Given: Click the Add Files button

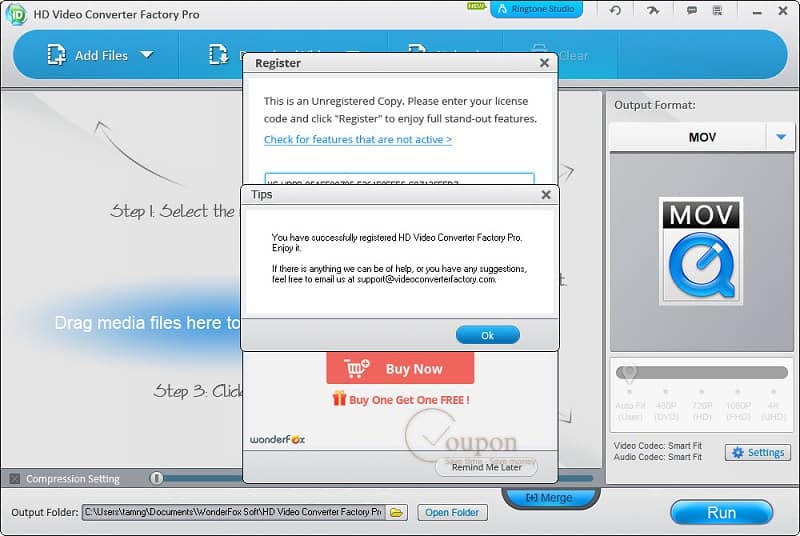Looking at the screenshot, I should (99, 55).
